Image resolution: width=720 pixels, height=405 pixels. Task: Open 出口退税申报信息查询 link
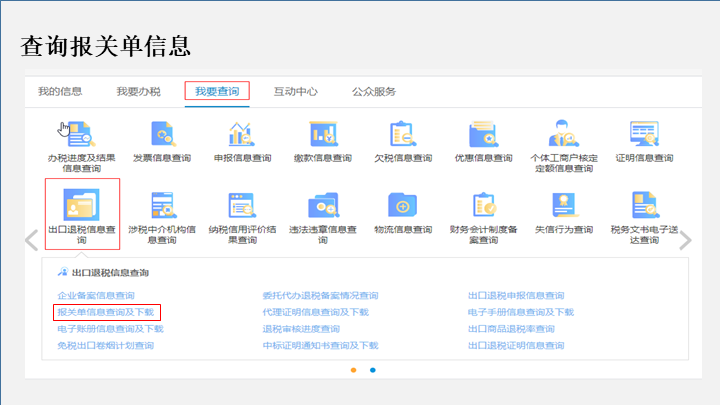516,295
